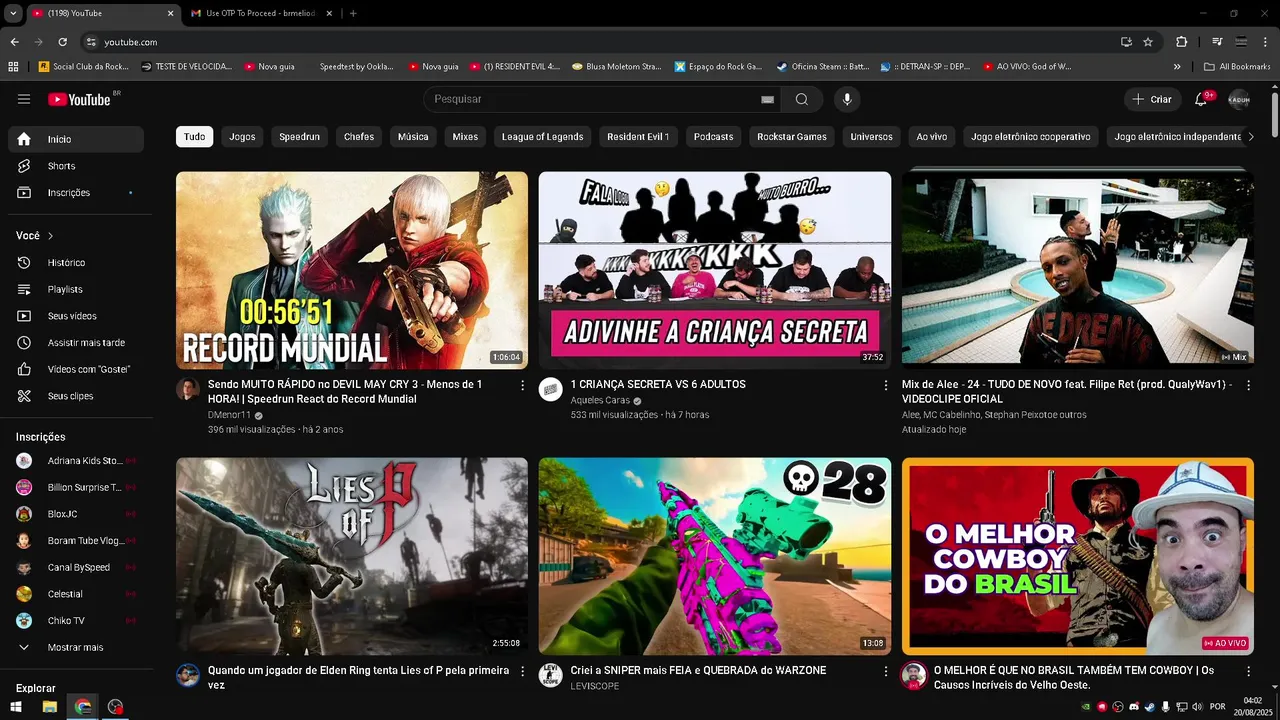
Task: Go back with the browser back arrow
Action: [14, 42]
